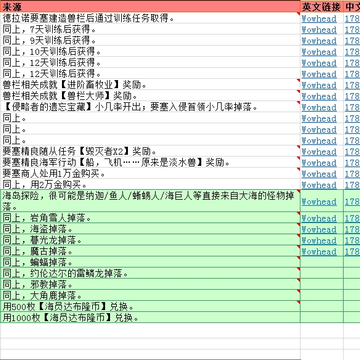Open Wowhead link in 用2万金购买 row
This screenshot has height=360, width=360.
pos(319,184)
